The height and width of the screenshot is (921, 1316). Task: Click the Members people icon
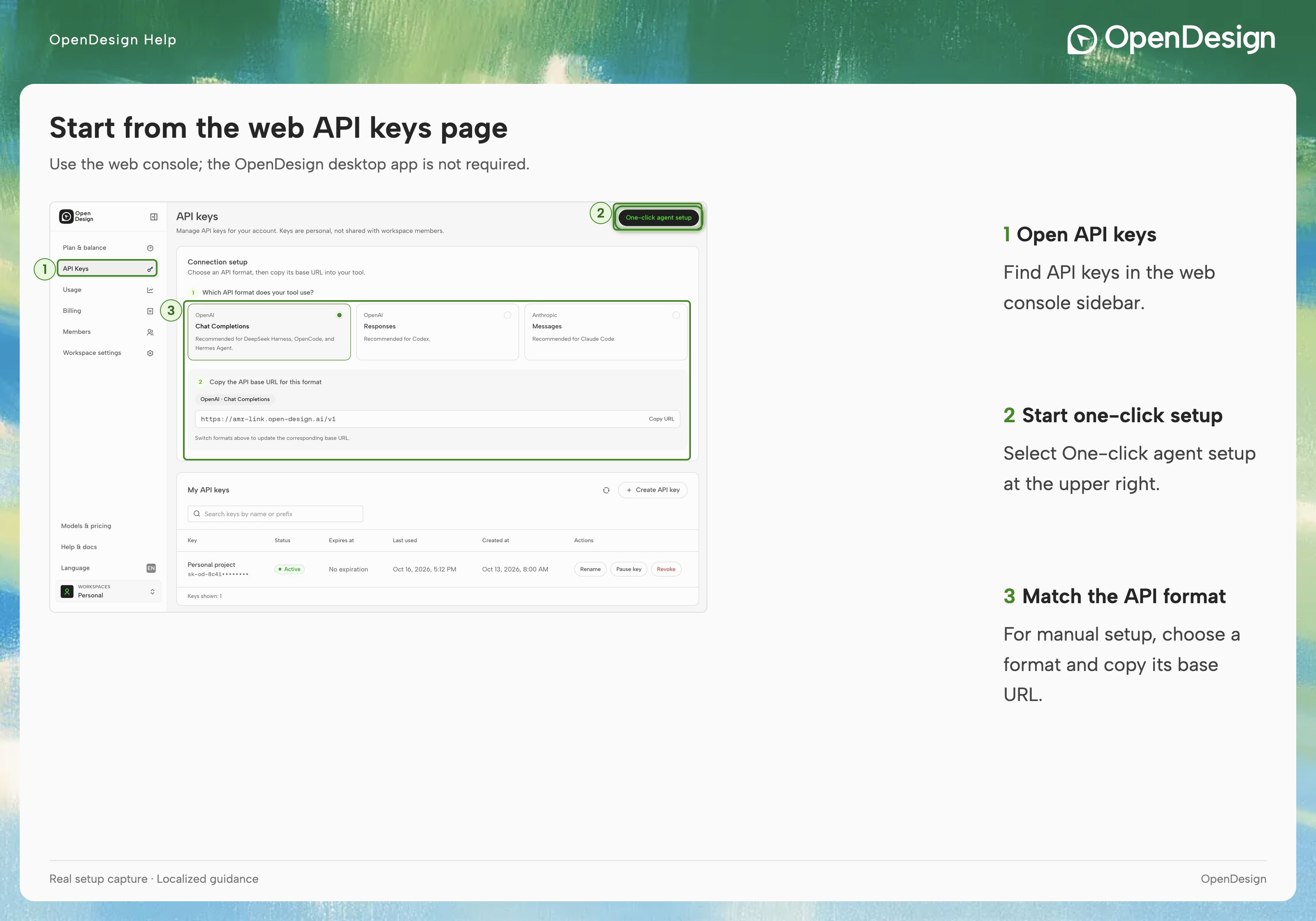click(150, 332)
